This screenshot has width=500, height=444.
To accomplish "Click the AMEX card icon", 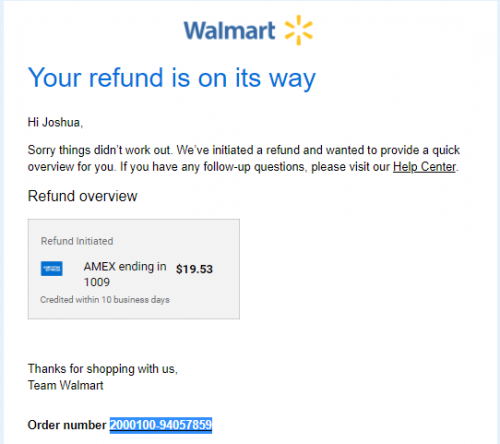I will (x=52, y=269).
